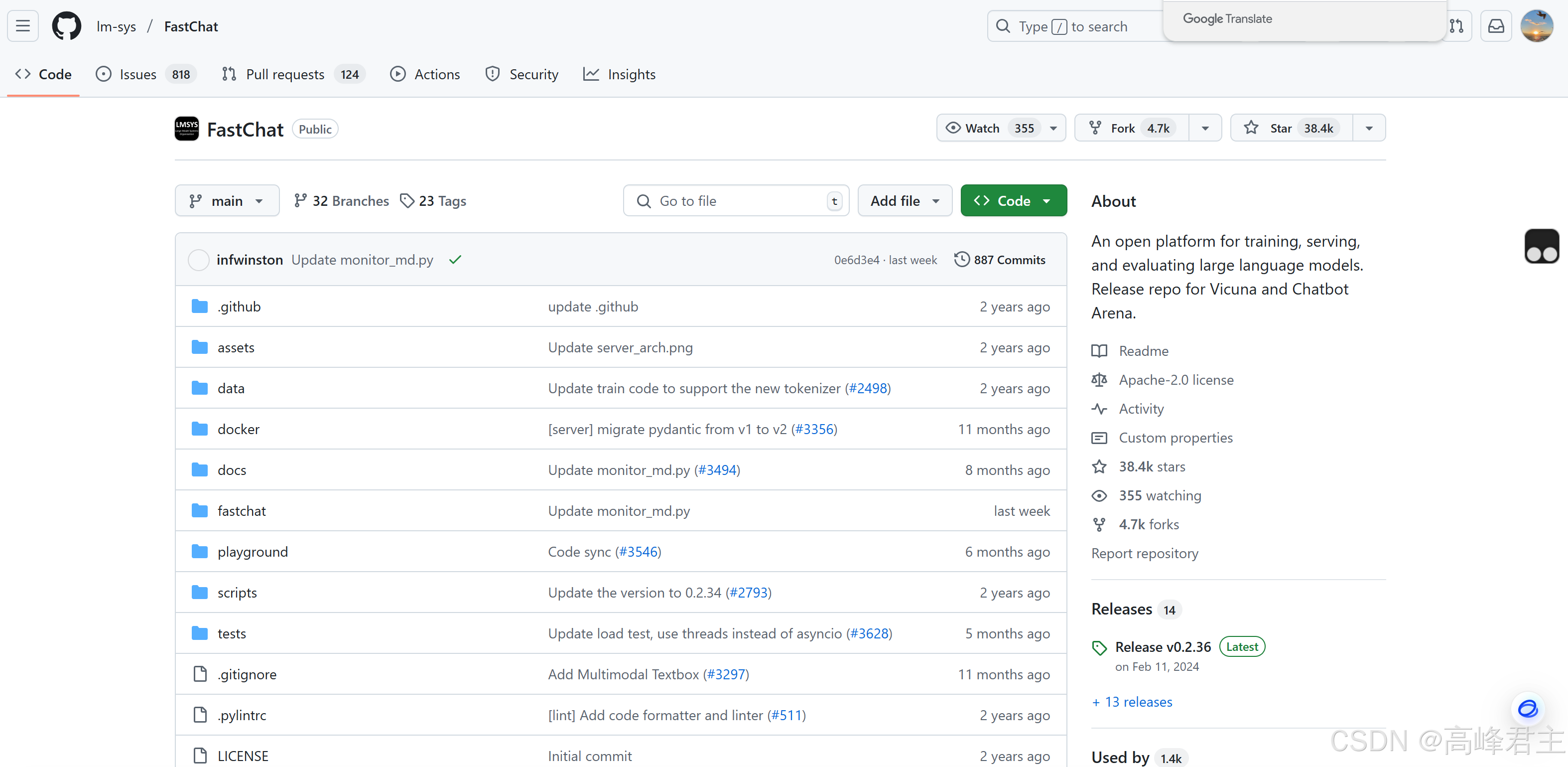Click the green commit status checkmark
This screenshot has height=767, width=1568.
pyautogui.click(x=455, y=260)
